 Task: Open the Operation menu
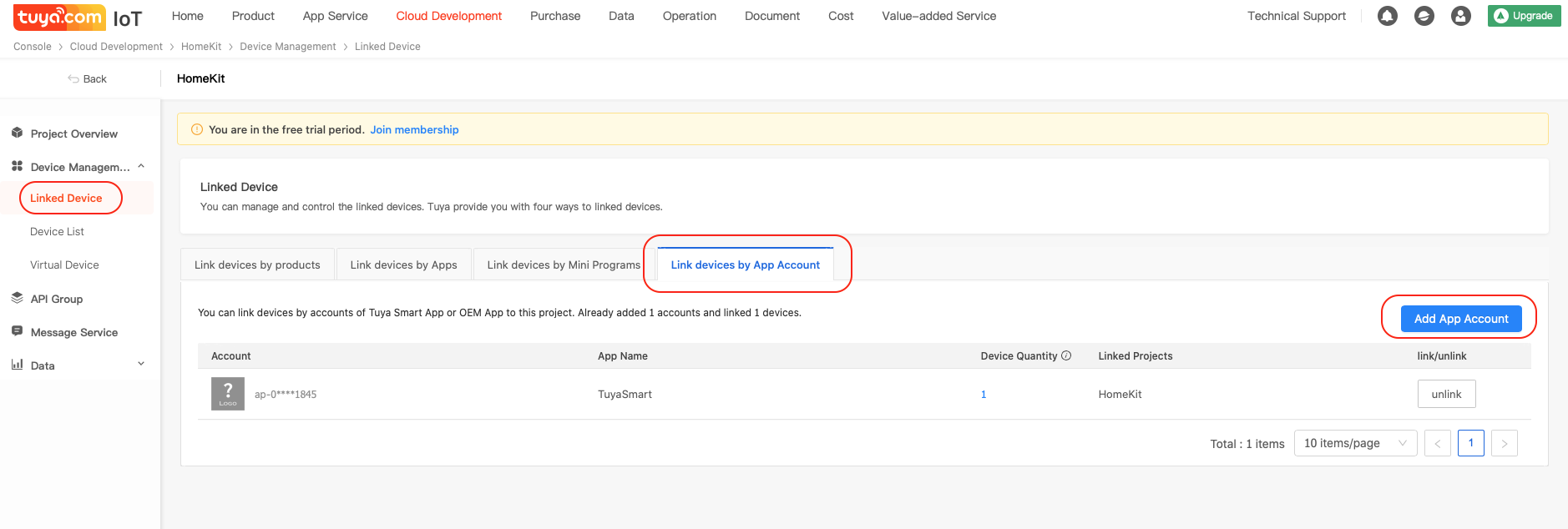pos(690,16)
